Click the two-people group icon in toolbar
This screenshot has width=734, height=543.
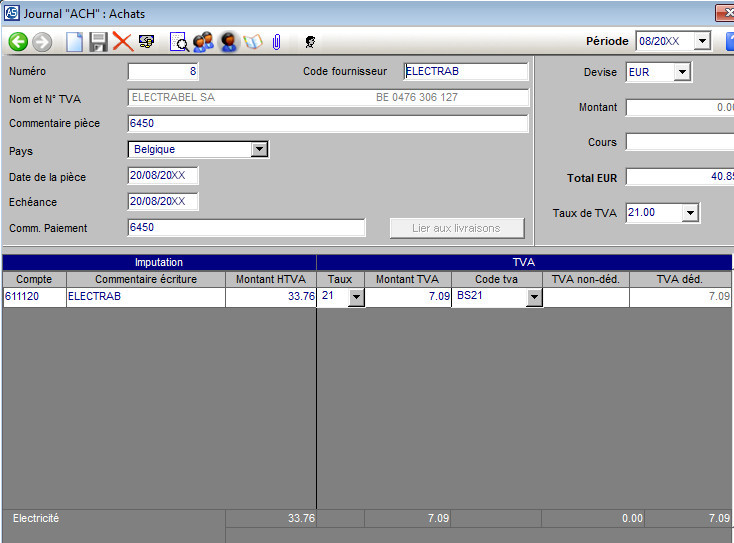coord(203,42)
